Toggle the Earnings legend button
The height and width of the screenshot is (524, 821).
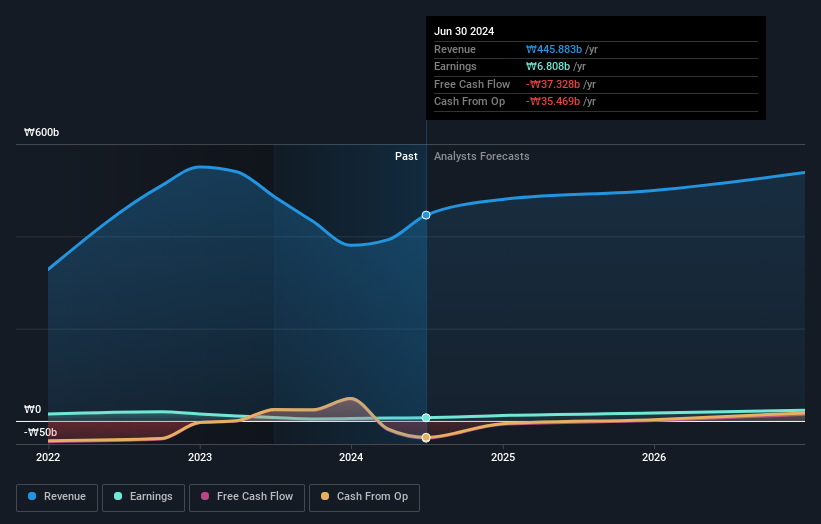tap(143, 497)
